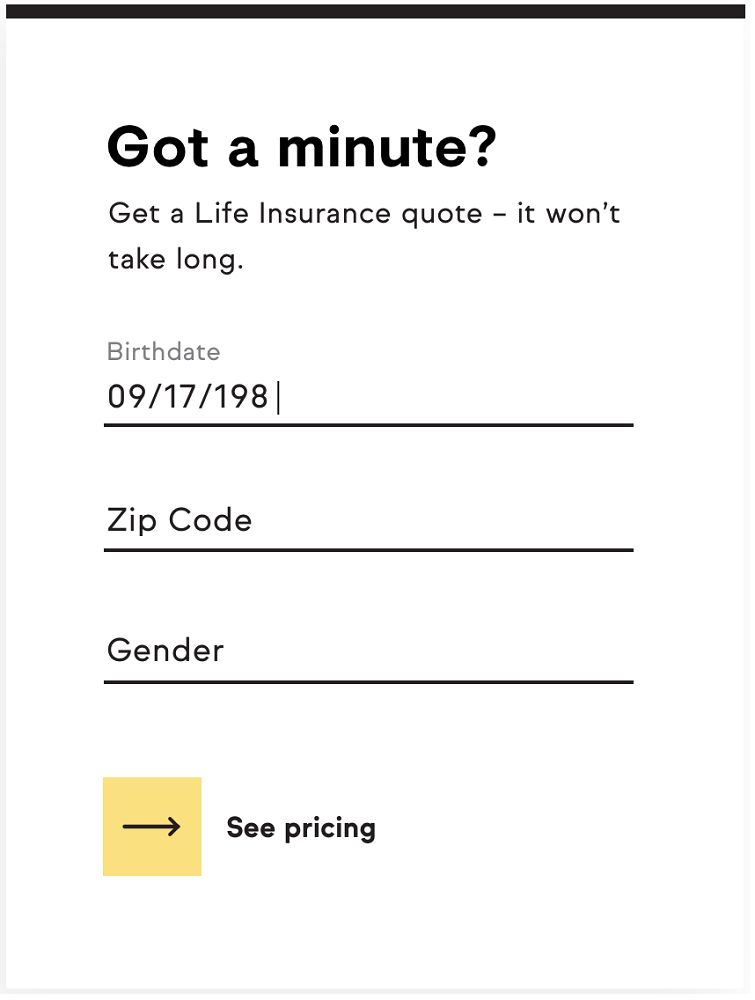Click the Zip Code placeholder text

click(179, 521)
